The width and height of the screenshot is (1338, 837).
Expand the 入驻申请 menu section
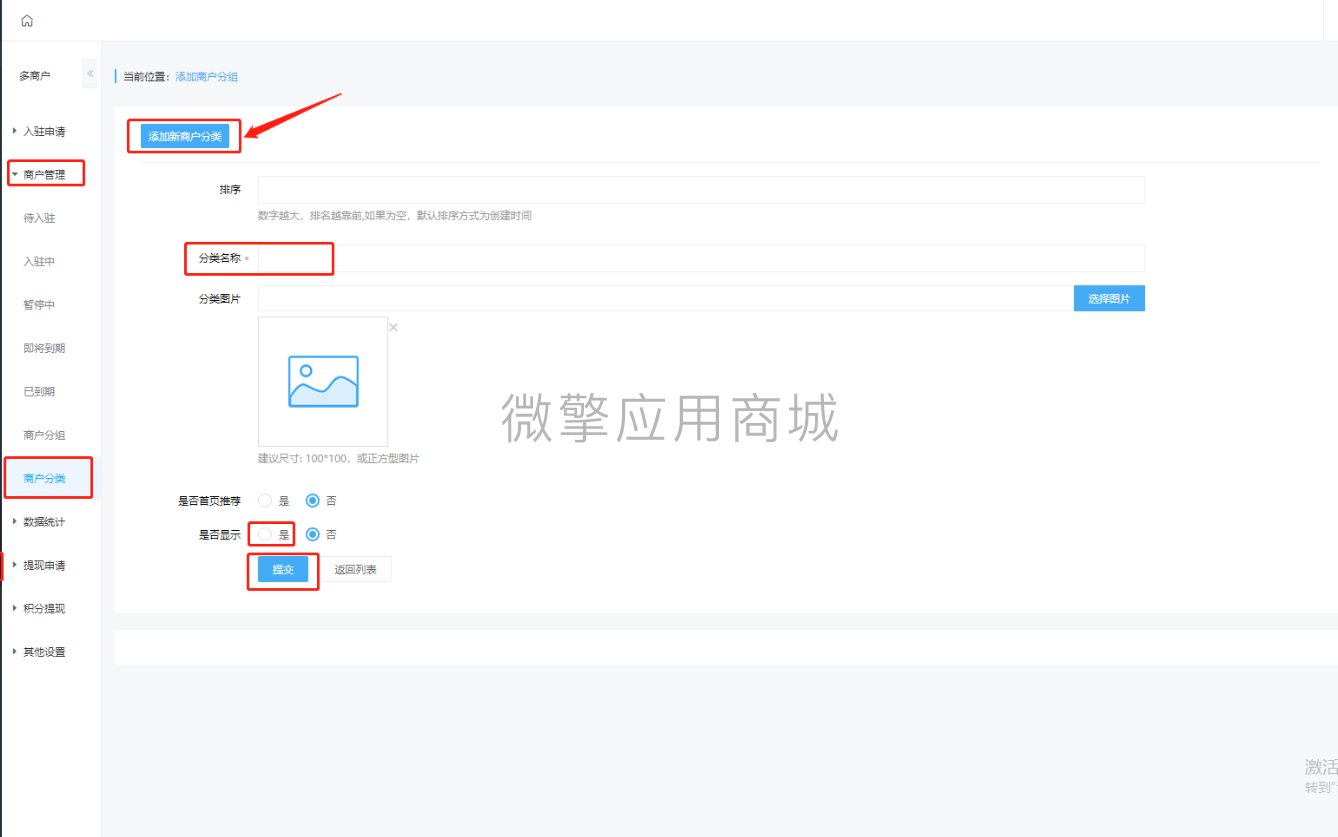click(x=44, y=131)
